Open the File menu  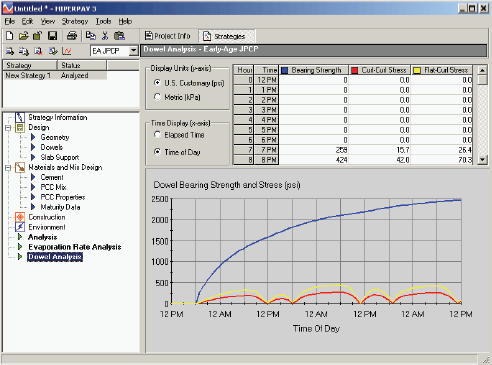(x=10, y=21)
